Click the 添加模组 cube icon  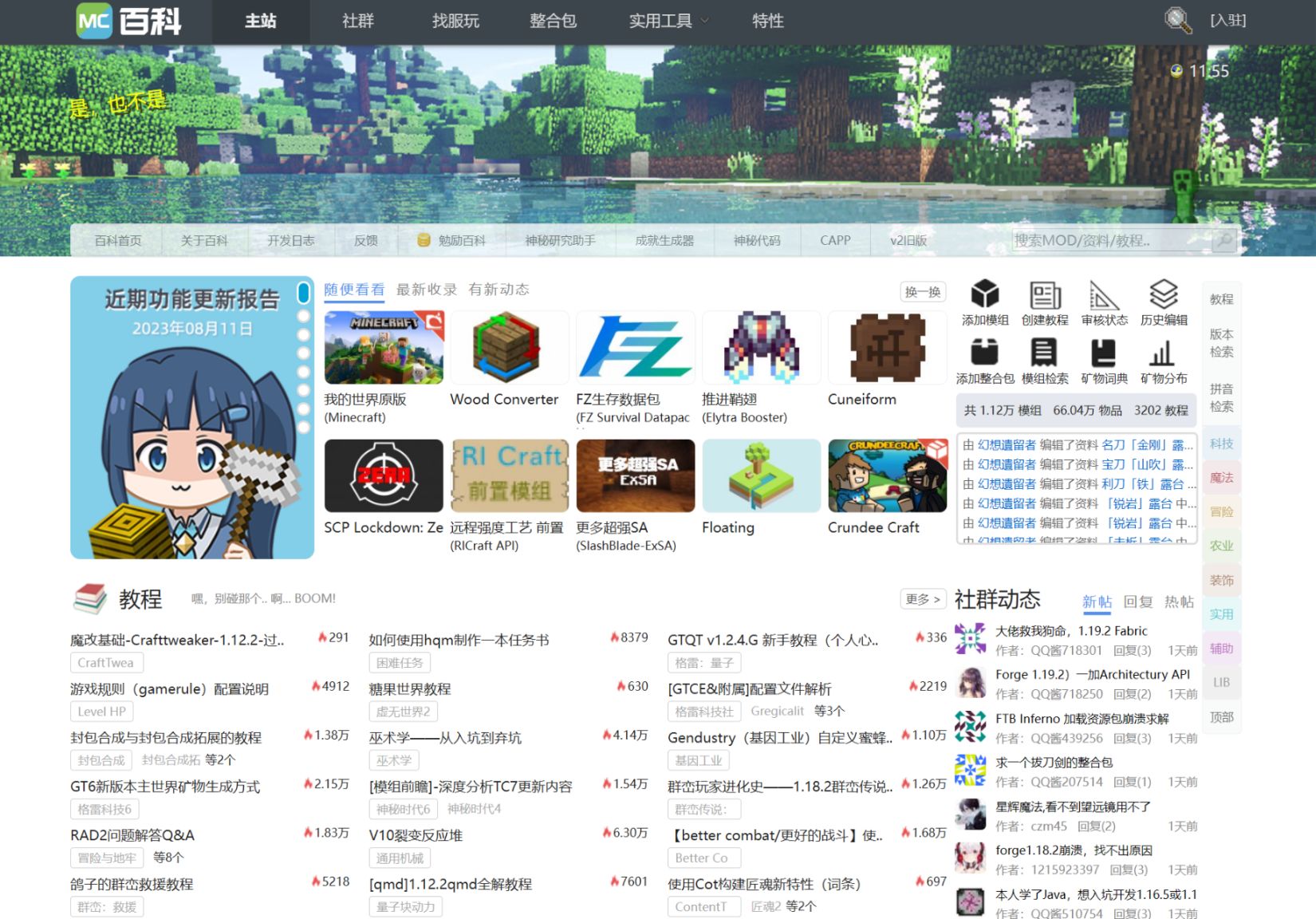tap(985, 294)
